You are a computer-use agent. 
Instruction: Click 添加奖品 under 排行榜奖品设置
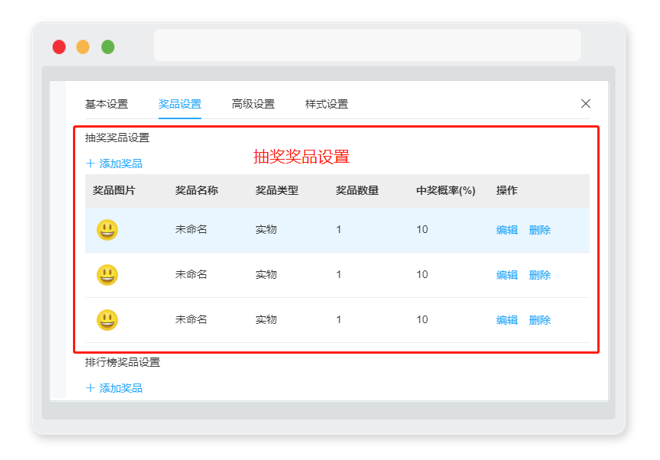pos(114,388)
